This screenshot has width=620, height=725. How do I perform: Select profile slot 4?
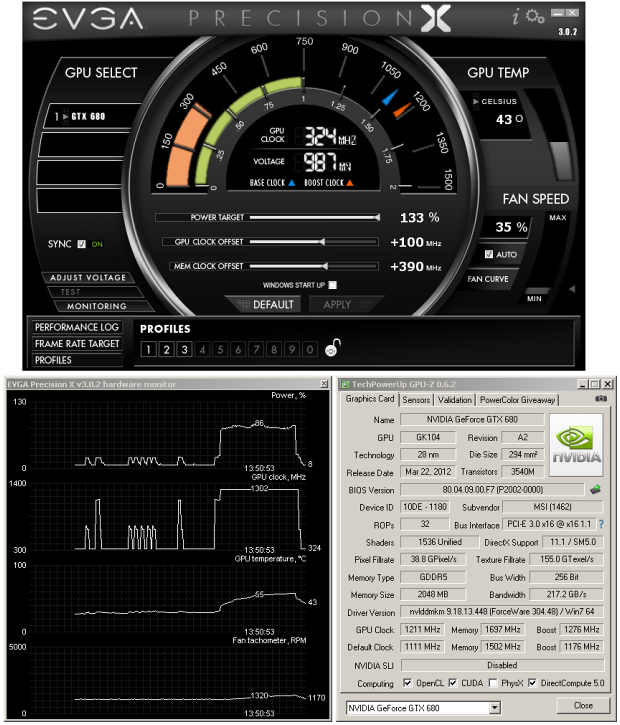[x=202, y=350]
